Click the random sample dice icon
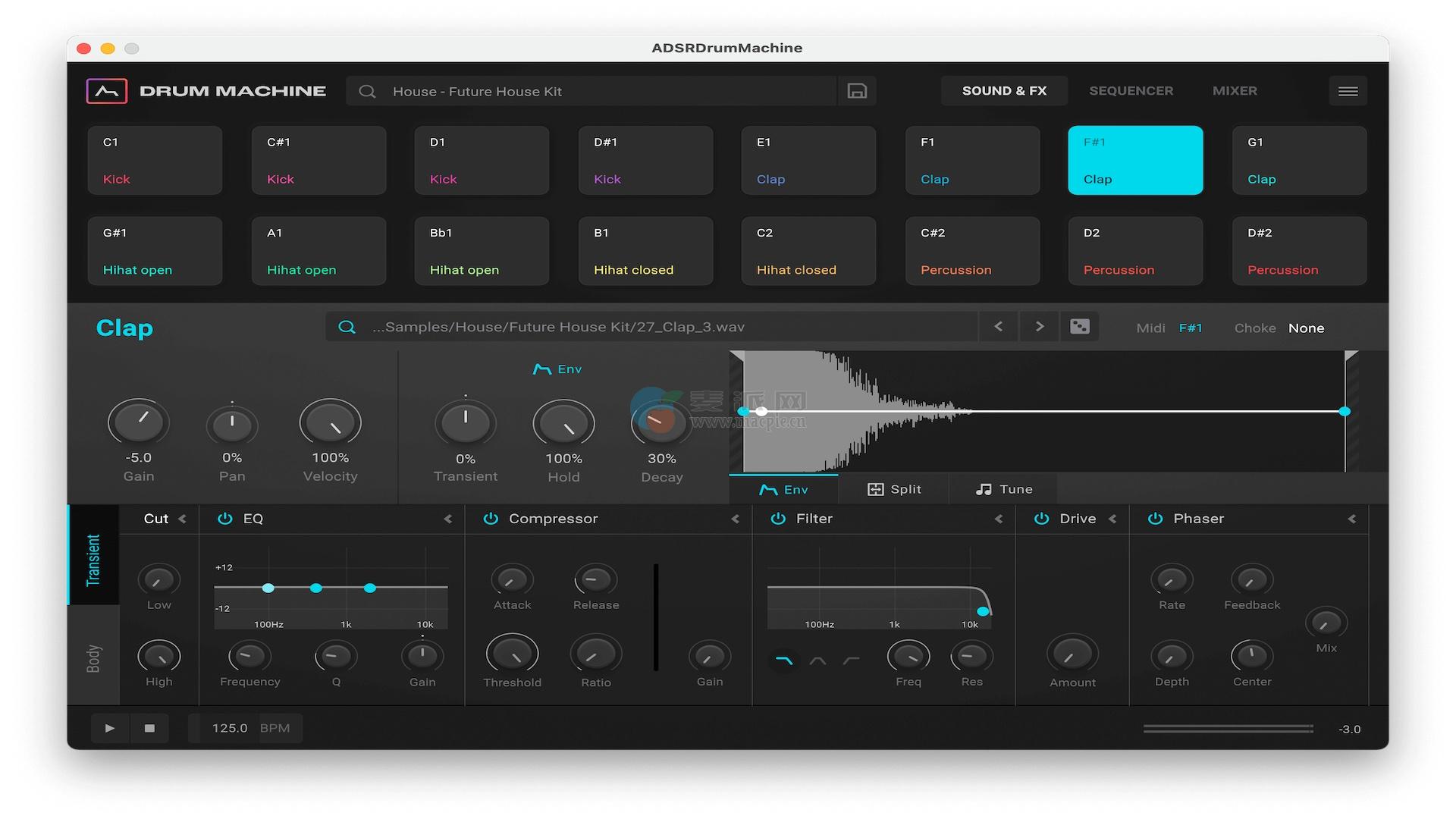The image size is (1456, 819). click(1079, 327)
